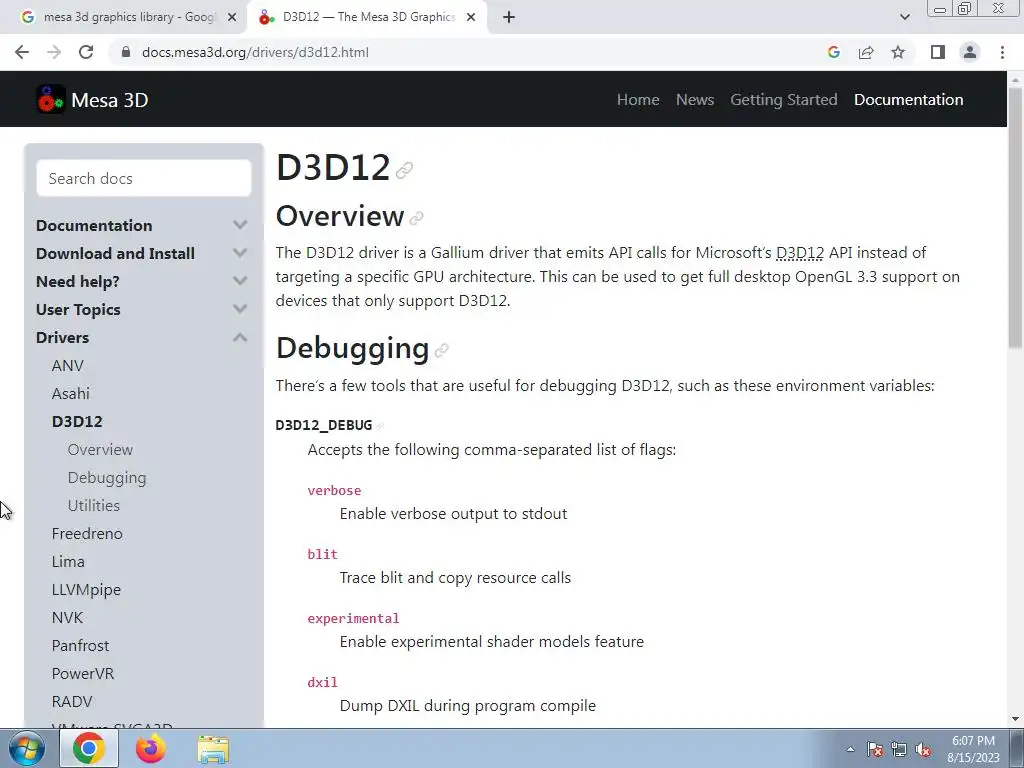
Task: Jump to Utilities sidebar subsection
Action: pos(93,505)
